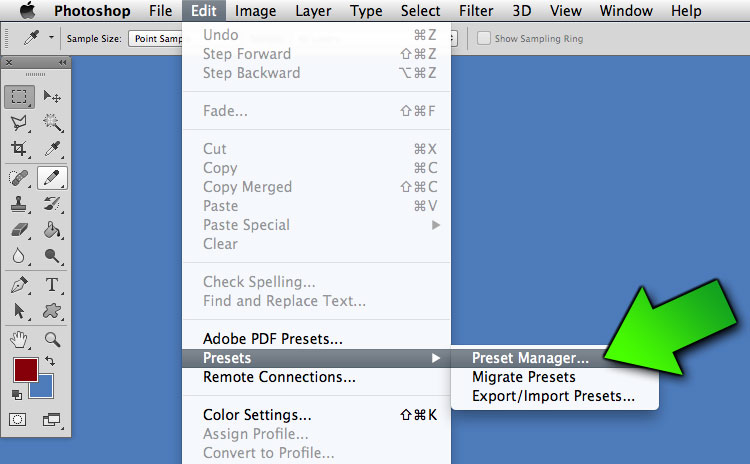
Task: Enable Show Sampling Ring checkbox
Action: (x=484, y=38)
